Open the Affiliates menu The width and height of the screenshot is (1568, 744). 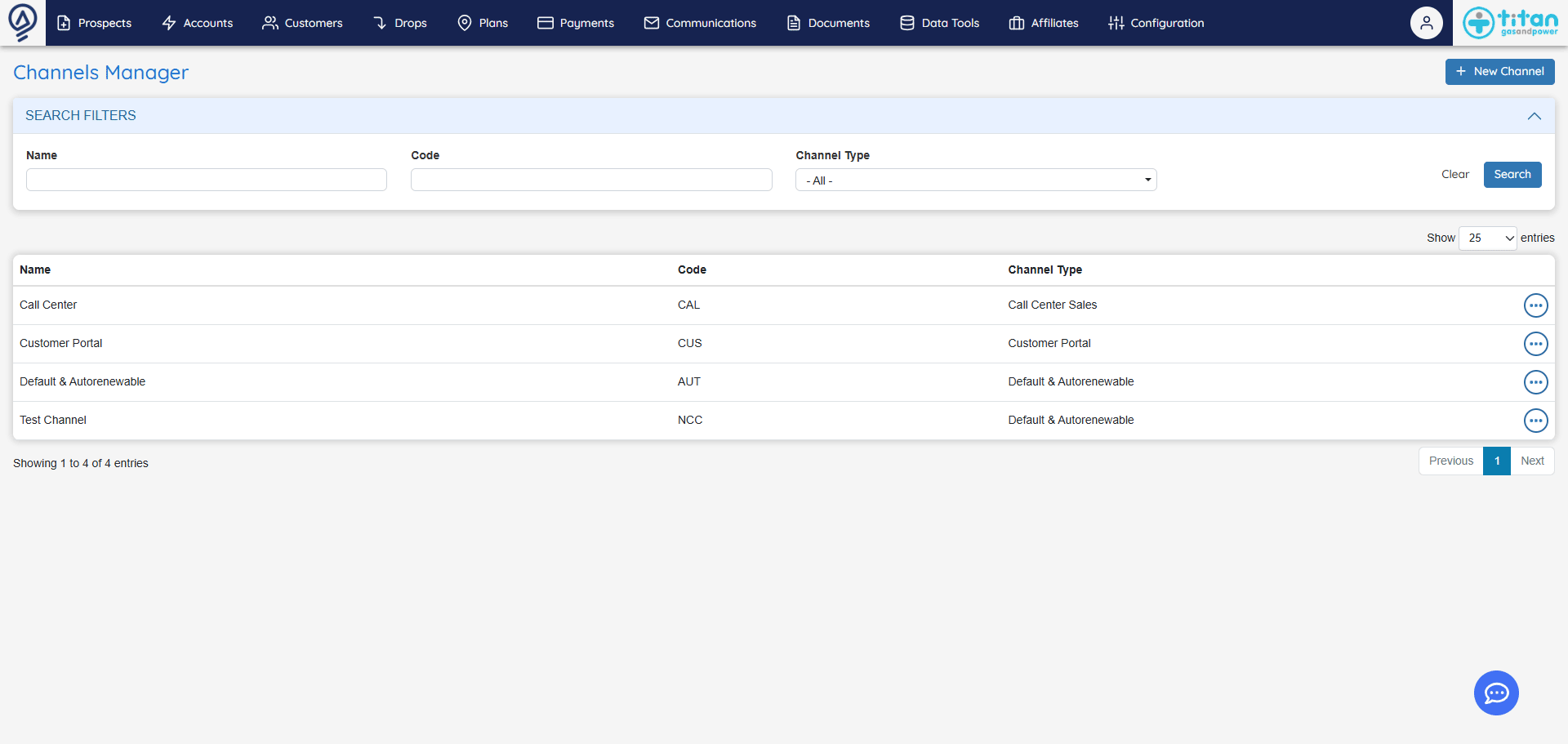(x=1044, y=23)
